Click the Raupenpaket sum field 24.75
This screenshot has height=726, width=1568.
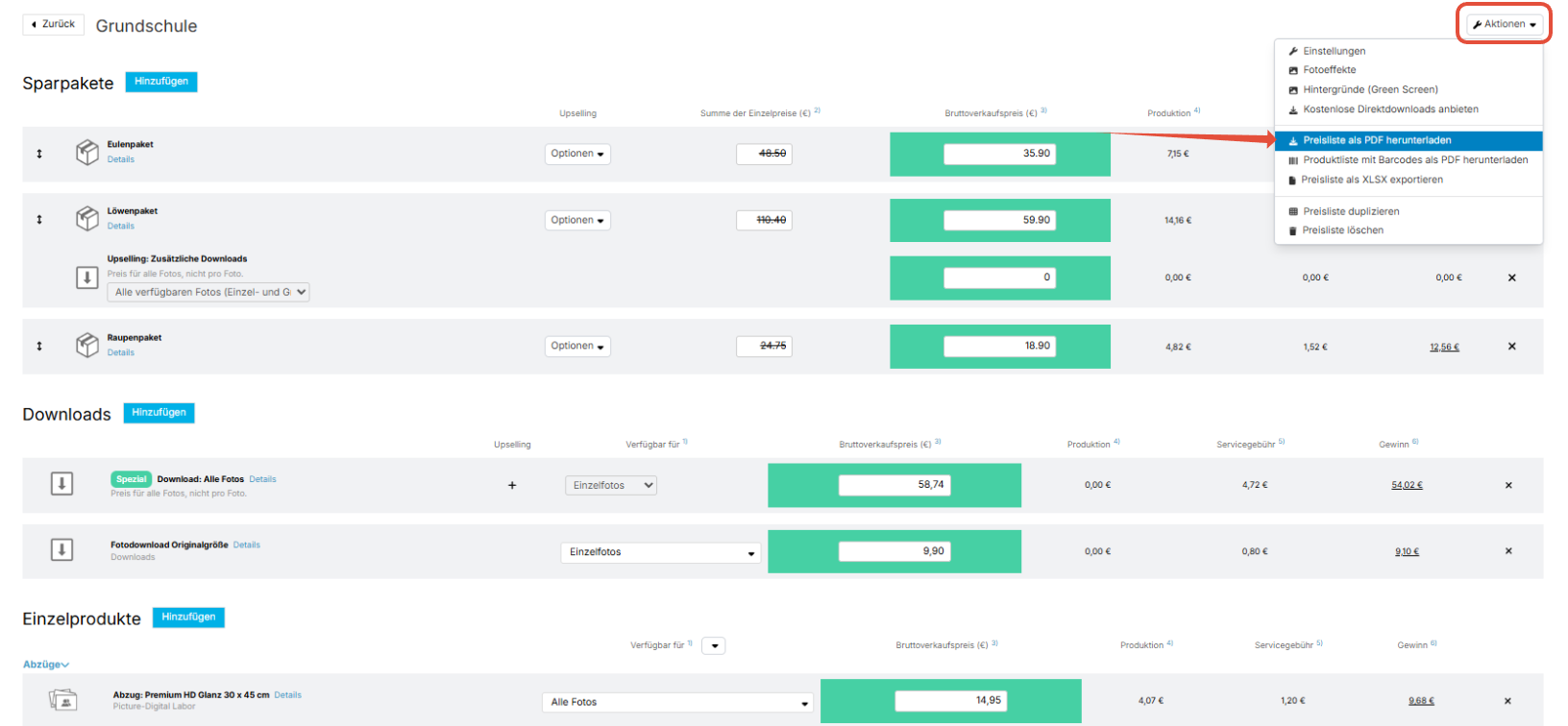coord(764,346)
